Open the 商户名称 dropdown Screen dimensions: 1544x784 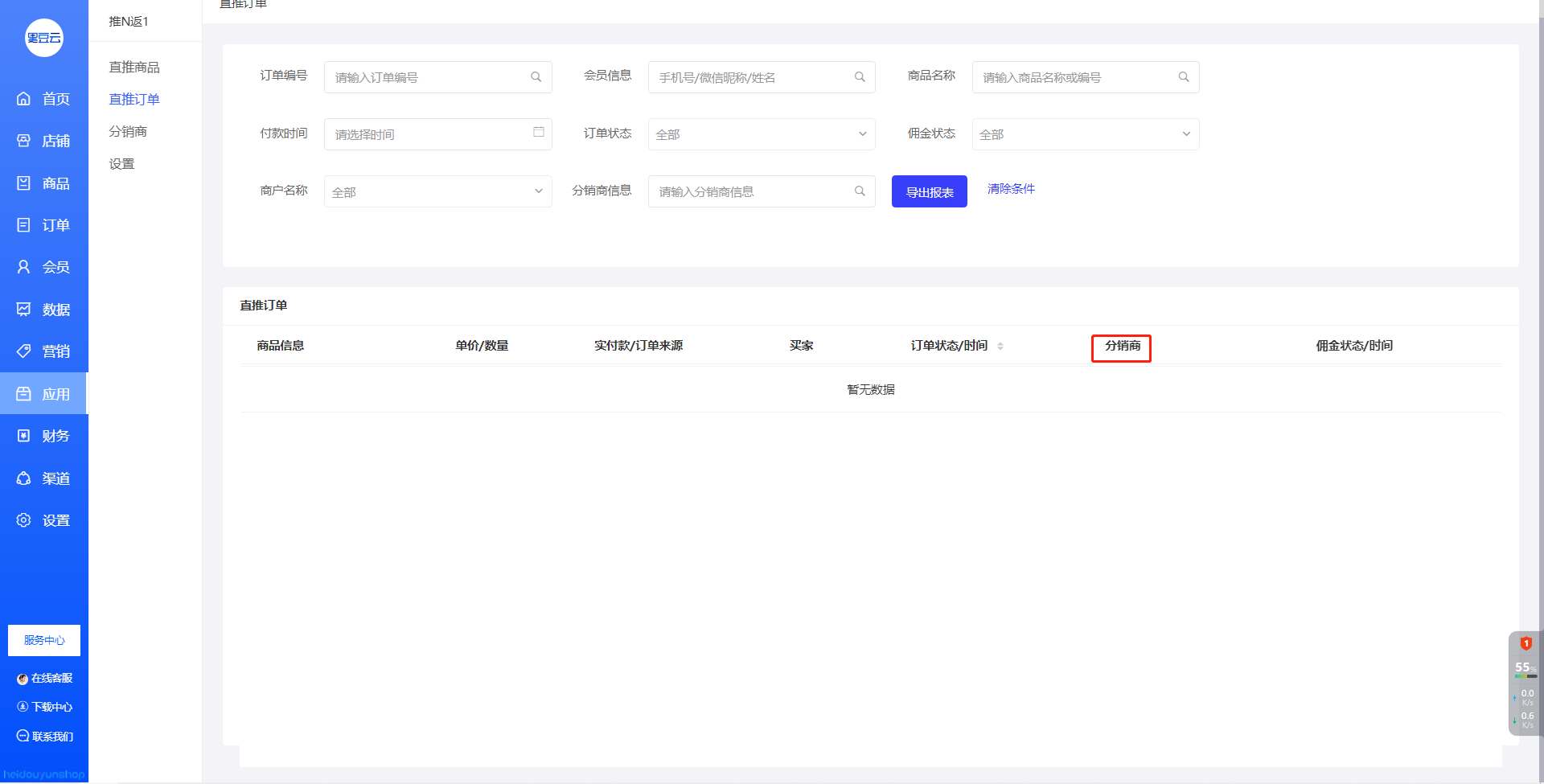[437, 191]
